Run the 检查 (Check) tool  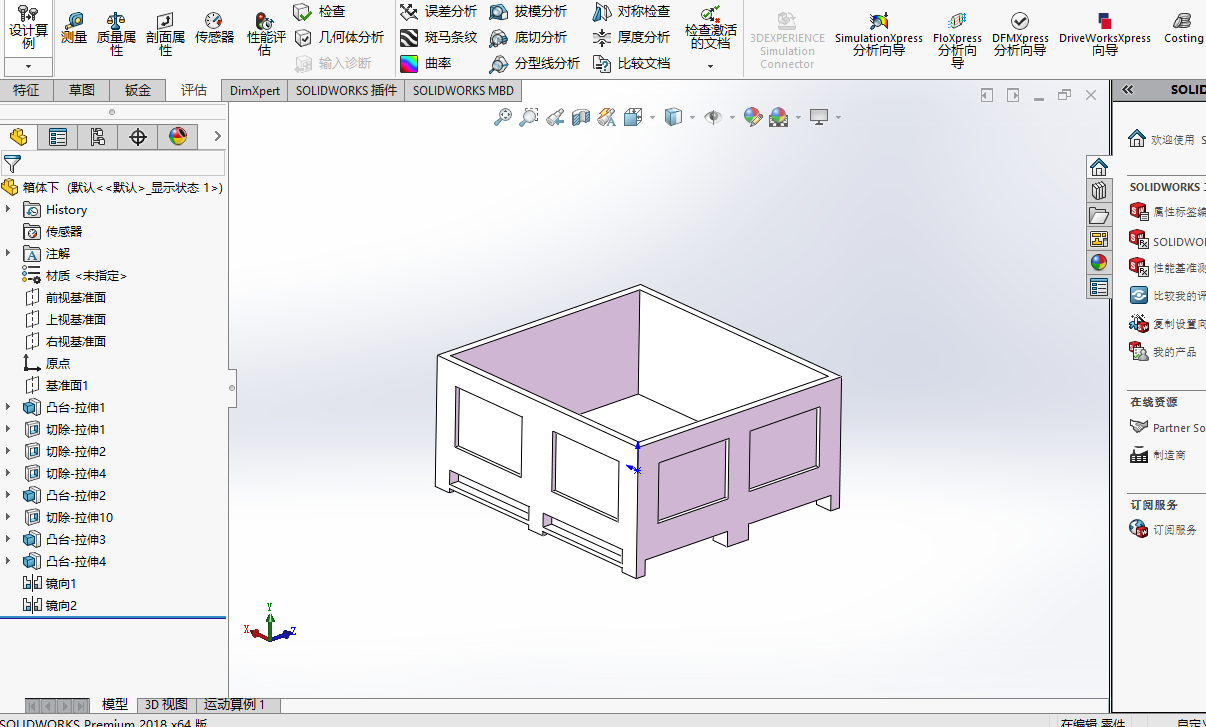pyautogui.click(x=320, y=11)
